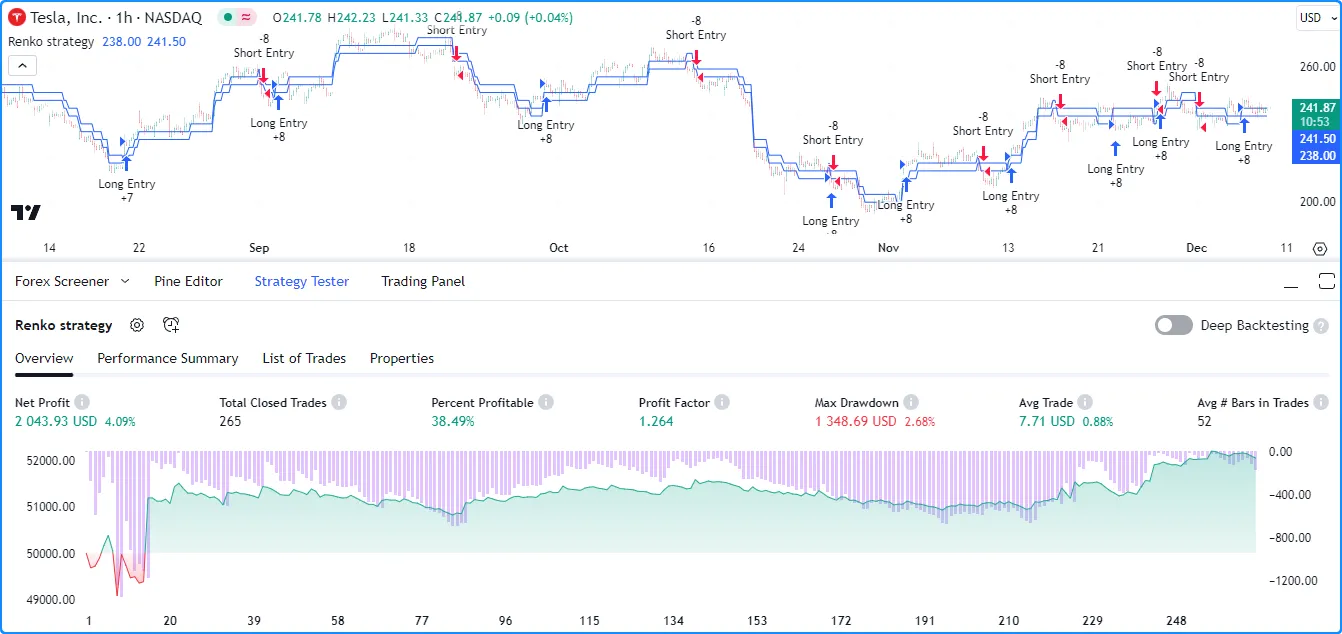
Task: Expand the Forex Screener dropdown chevron
Action: (125, 282)
